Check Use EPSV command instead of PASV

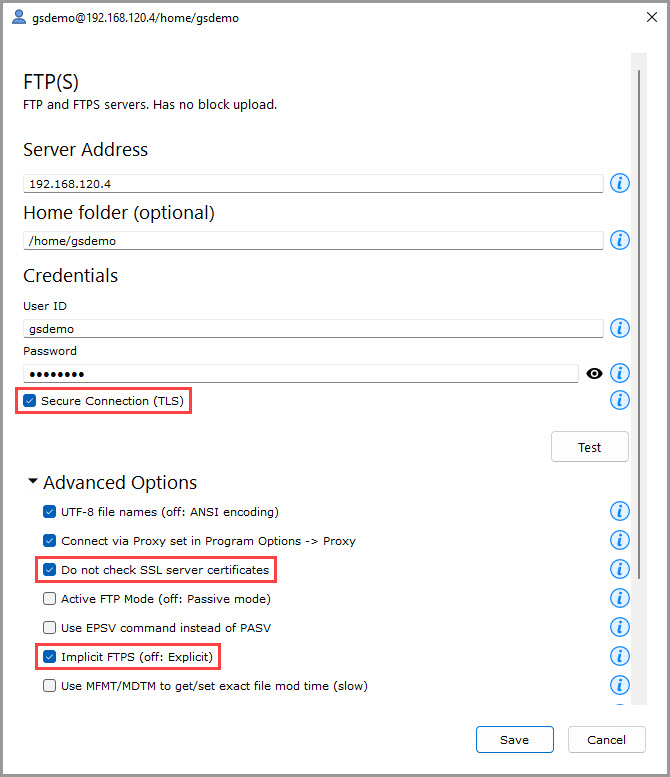[x=50, y=628]
